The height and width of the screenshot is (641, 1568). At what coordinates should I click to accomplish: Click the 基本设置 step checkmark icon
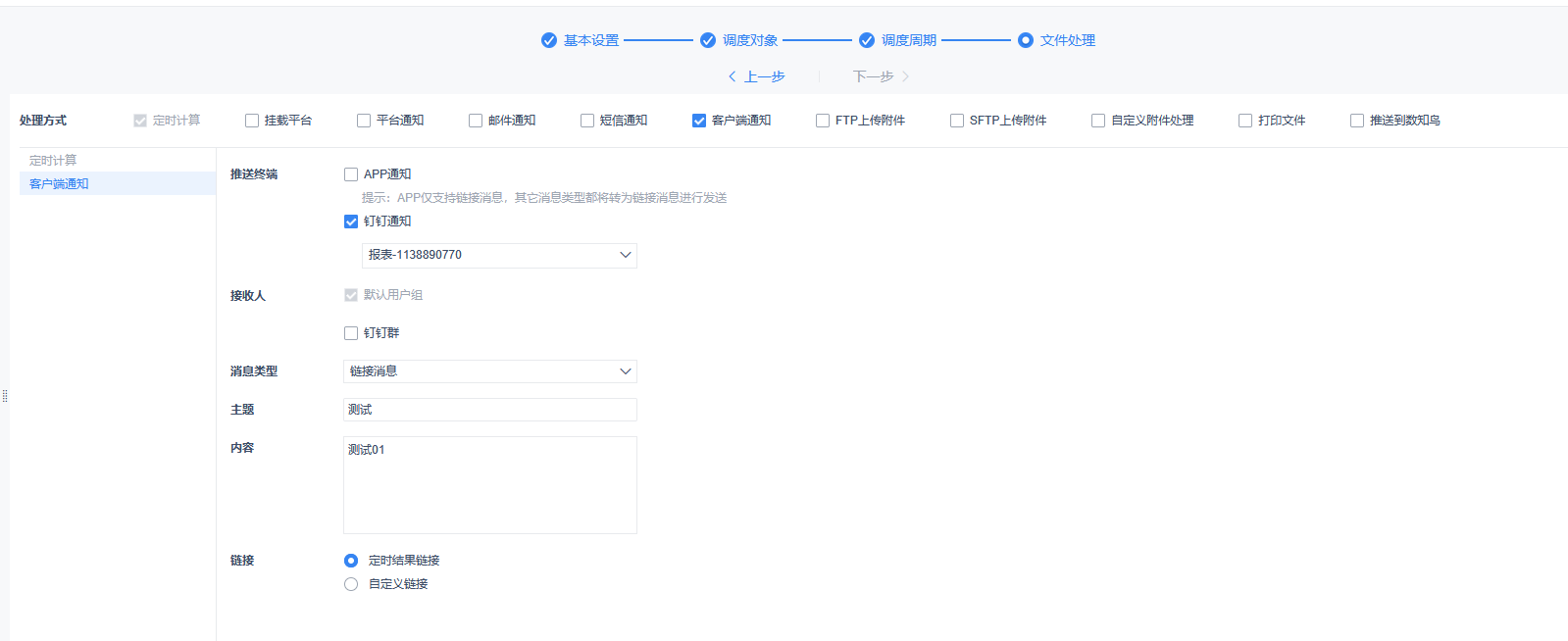pyautogui.click(x=549, y=40)
